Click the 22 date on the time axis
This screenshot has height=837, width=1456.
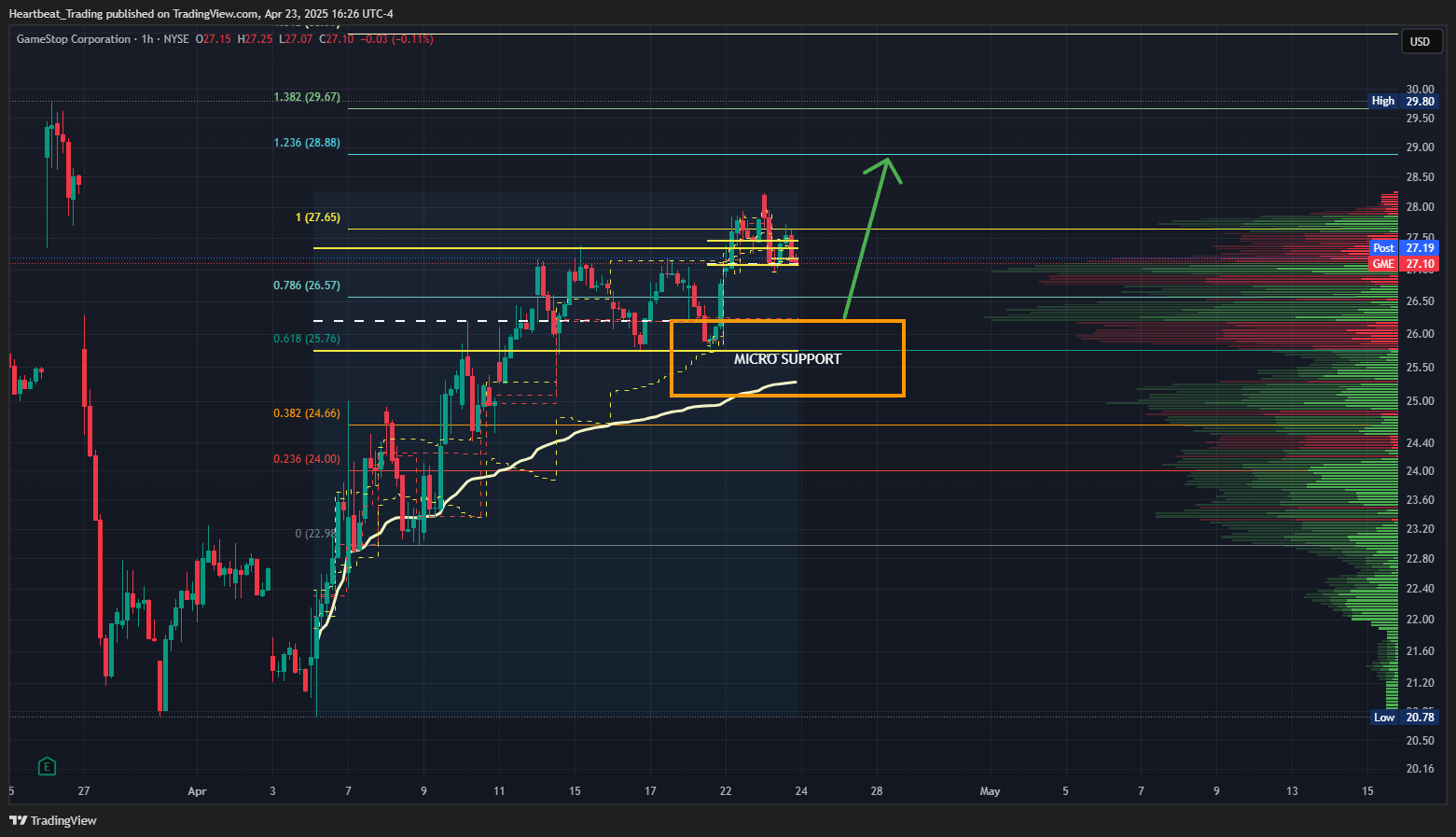(x=726, y=791)
